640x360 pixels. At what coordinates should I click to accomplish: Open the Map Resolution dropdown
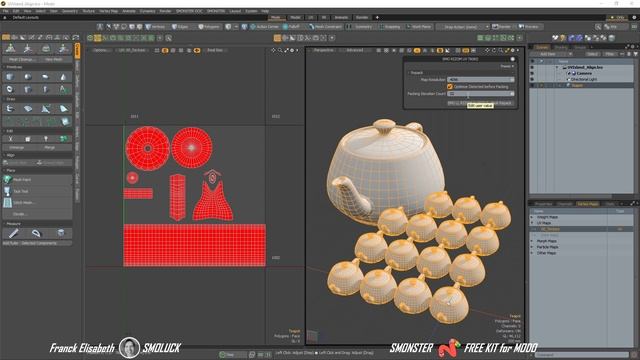pos(480,80)
